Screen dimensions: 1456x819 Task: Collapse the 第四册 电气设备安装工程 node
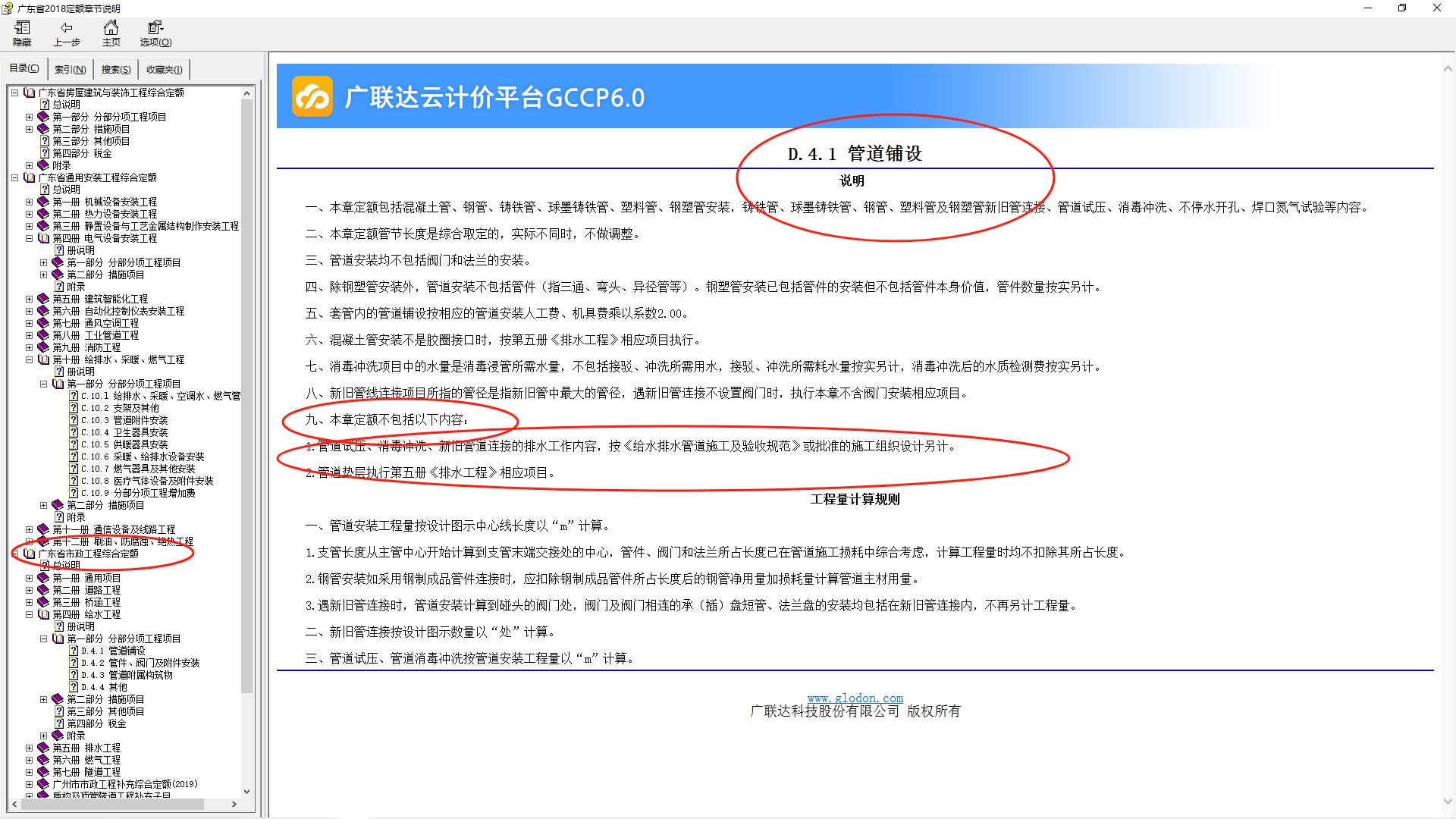click(29, 238)
